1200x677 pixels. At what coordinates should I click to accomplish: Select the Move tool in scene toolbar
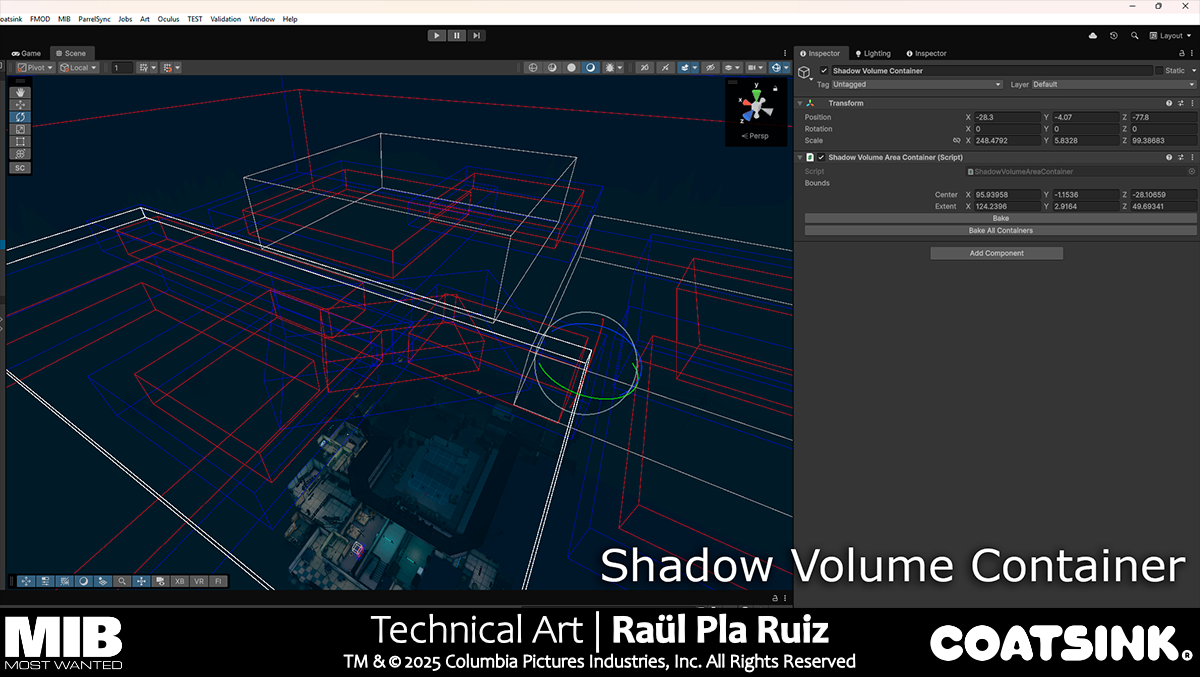coord(18,105)
